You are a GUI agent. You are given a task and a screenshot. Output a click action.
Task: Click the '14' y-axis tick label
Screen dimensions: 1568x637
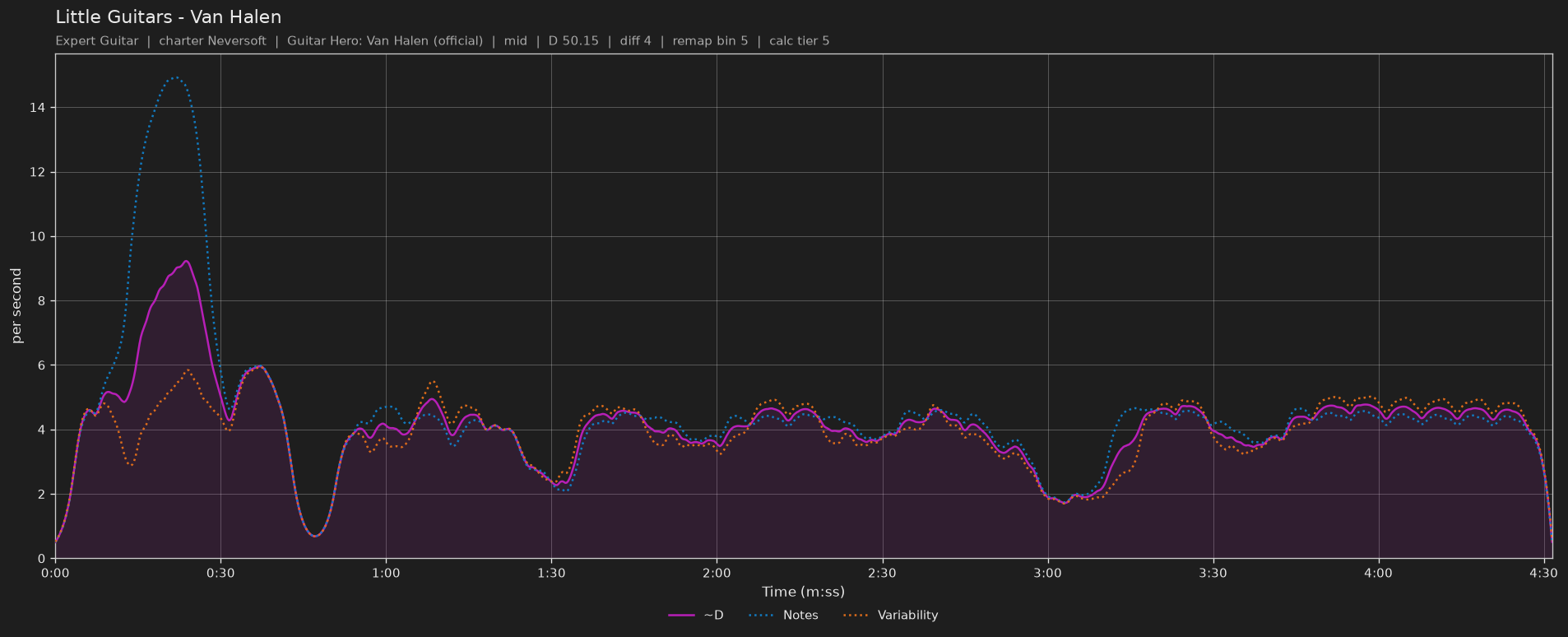[39, 108]
